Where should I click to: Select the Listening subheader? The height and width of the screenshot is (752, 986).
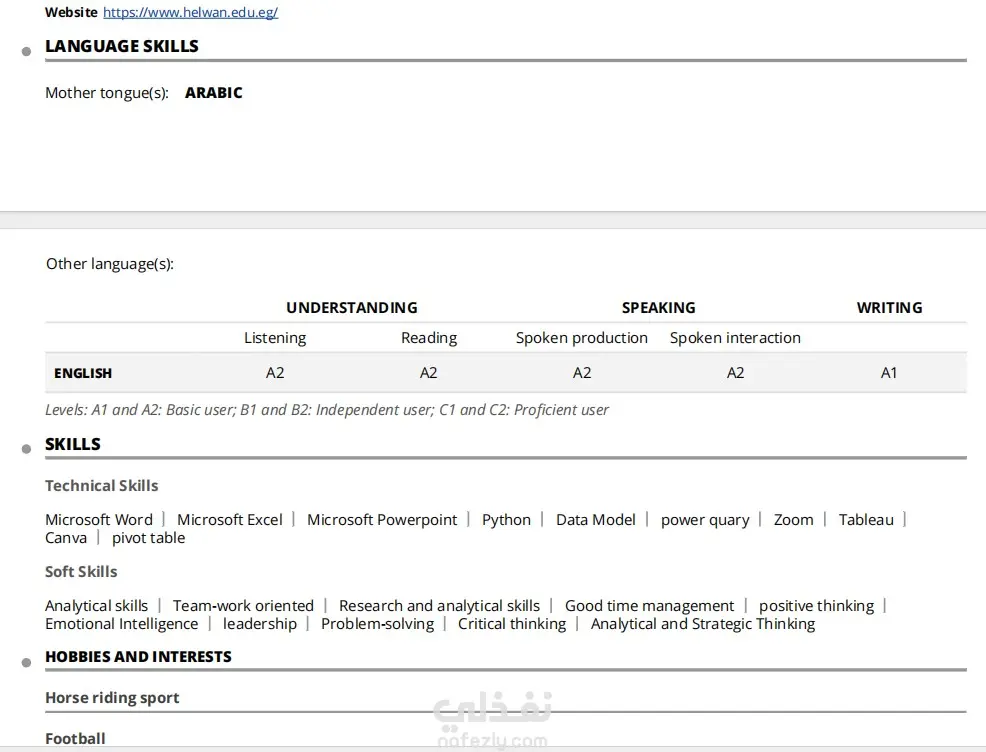275,338
